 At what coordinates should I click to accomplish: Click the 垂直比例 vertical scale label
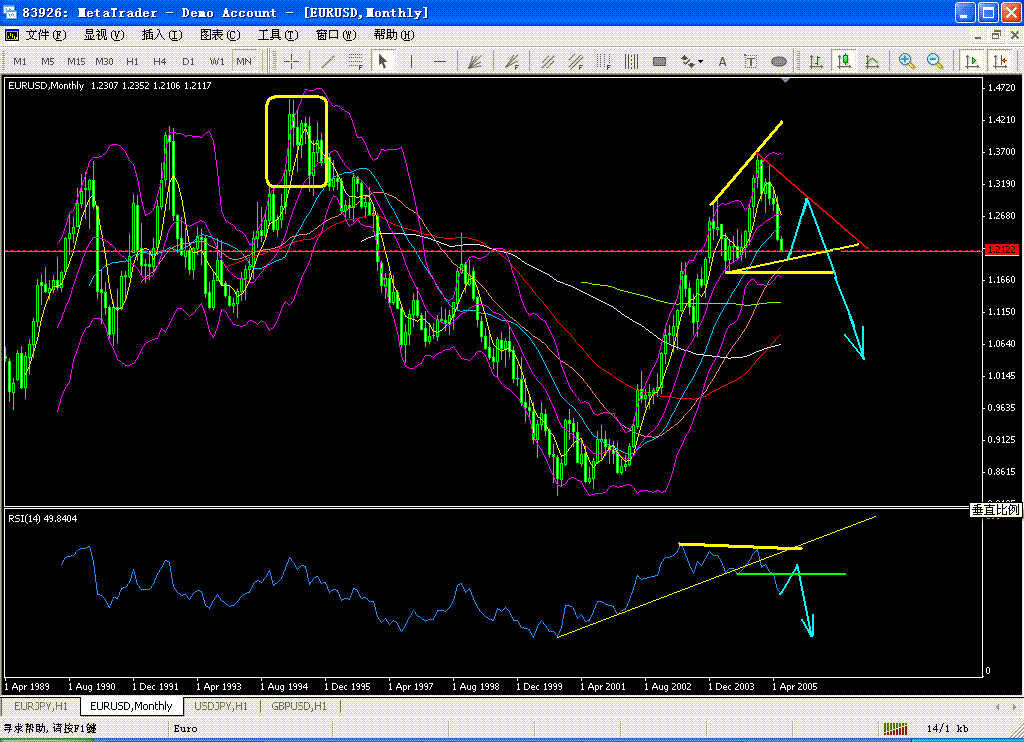995,509
